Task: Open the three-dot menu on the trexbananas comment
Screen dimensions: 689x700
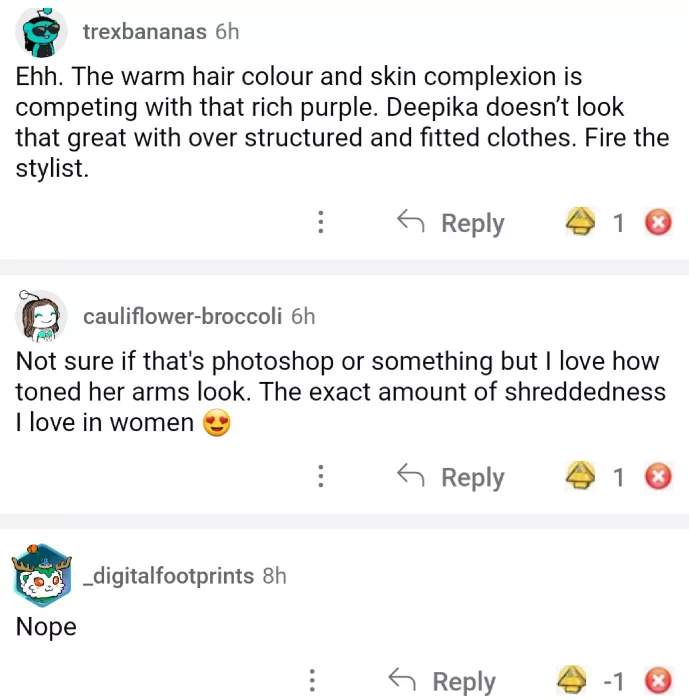Action: [x=320, y=222]
